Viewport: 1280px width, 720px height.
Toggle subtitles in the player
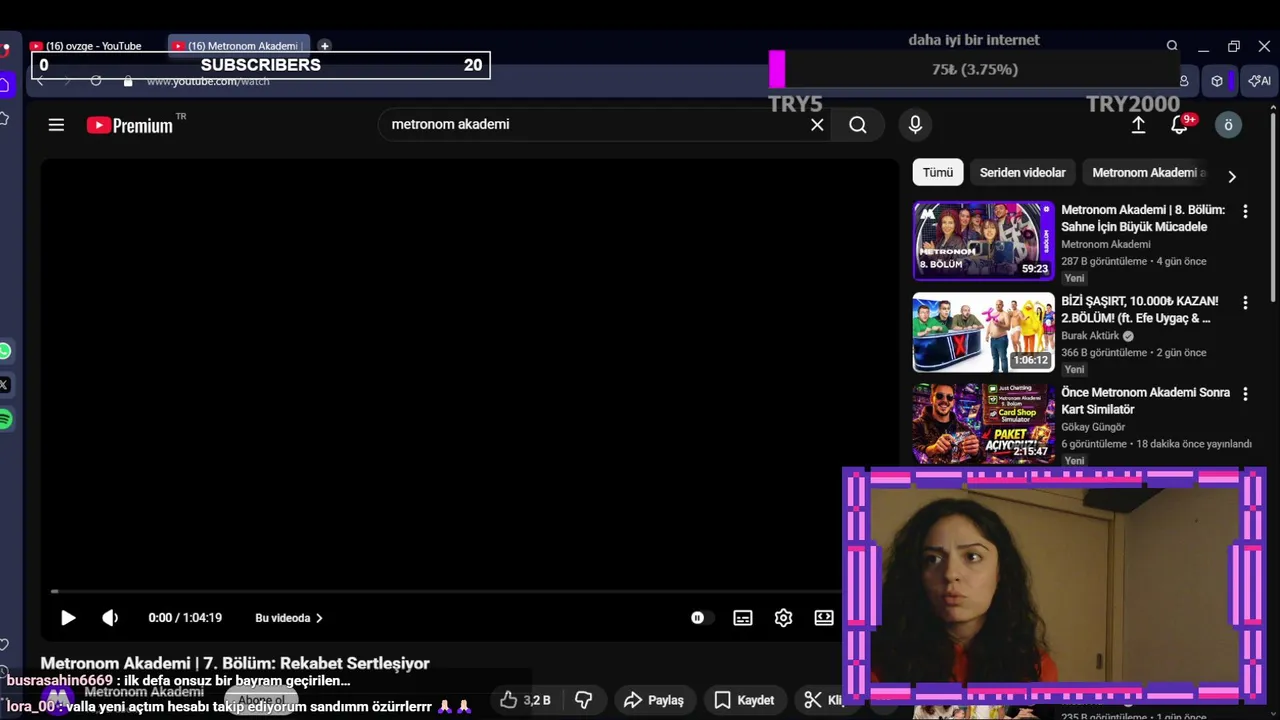click(743, 618)
